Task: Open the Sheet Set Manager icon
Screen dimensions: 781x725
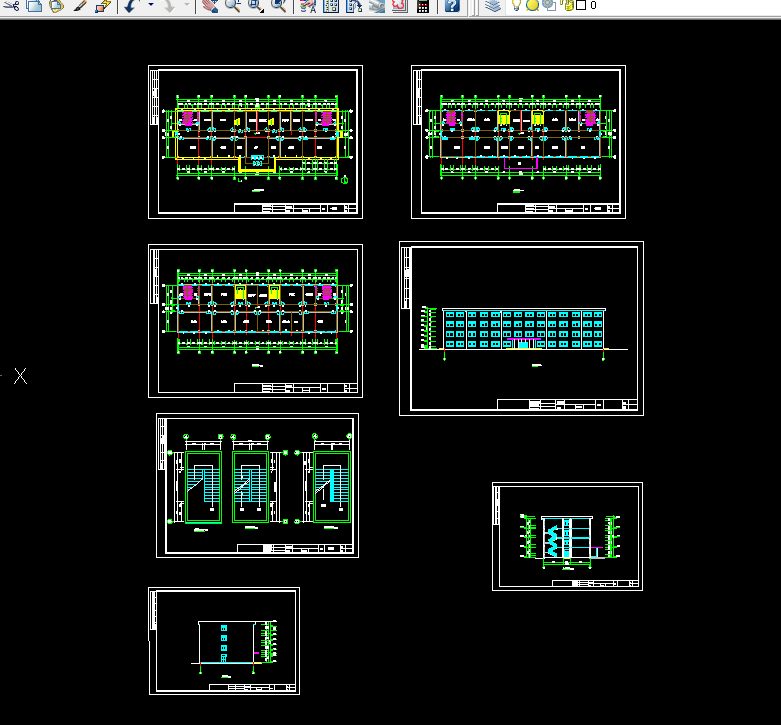Action: coord(377,6)
